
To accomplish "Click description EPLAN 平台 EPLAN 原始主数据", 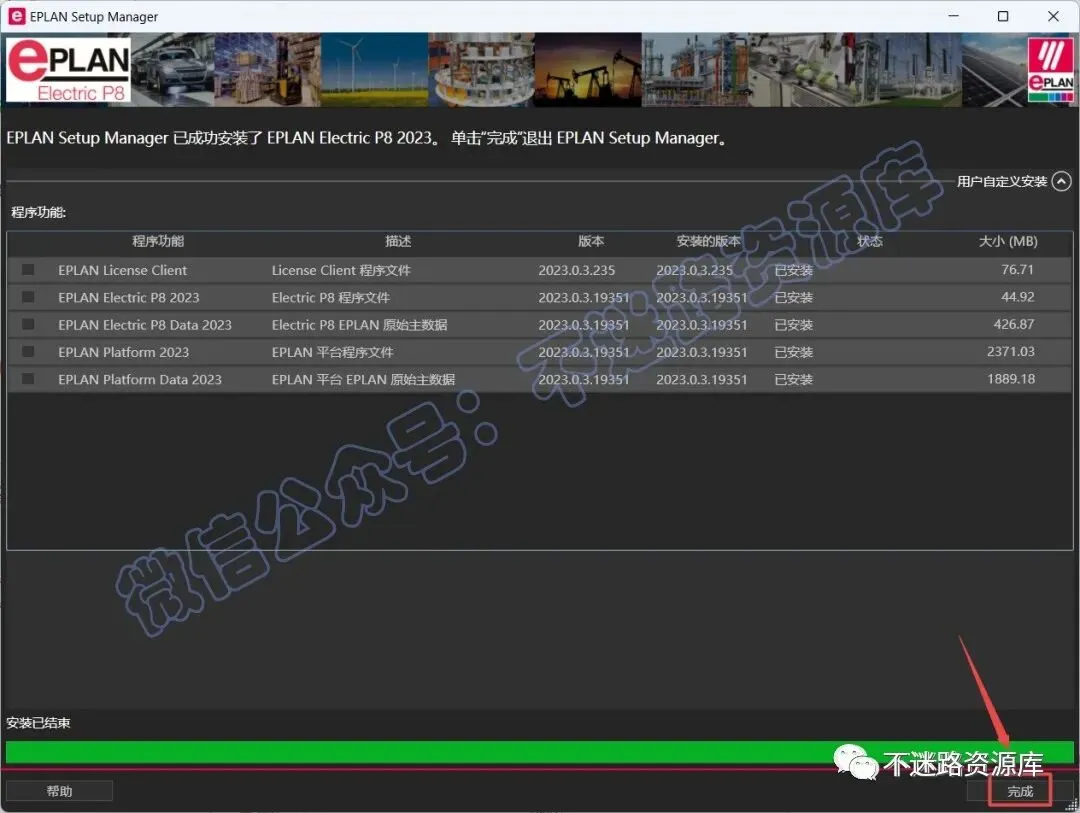I will (x=363, y=380).
